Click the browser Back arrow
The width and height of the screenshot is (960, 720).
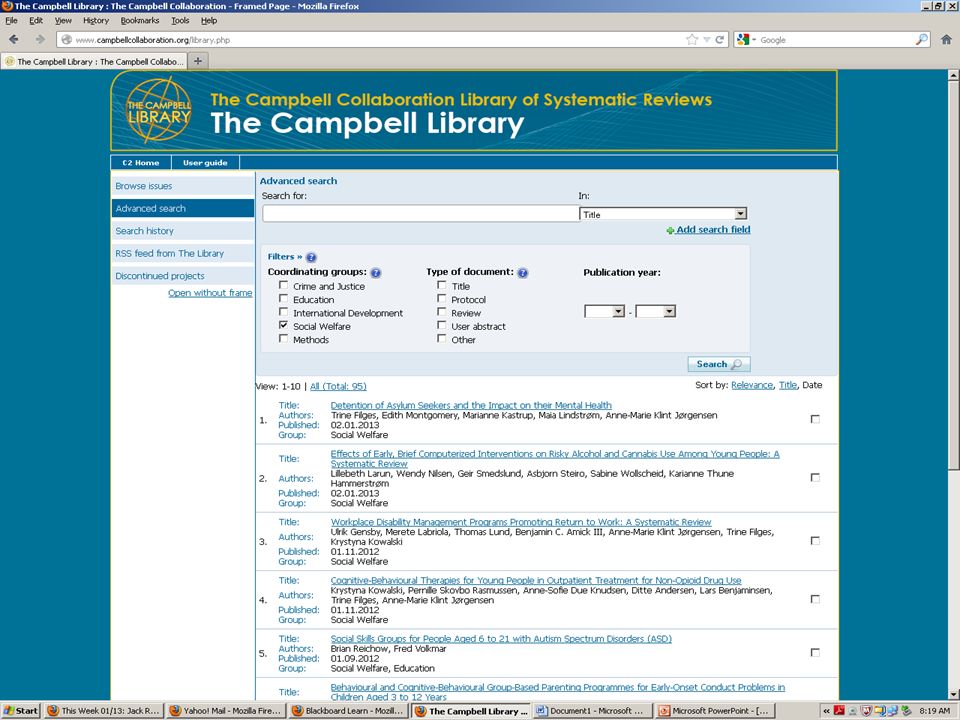[13, 39]
